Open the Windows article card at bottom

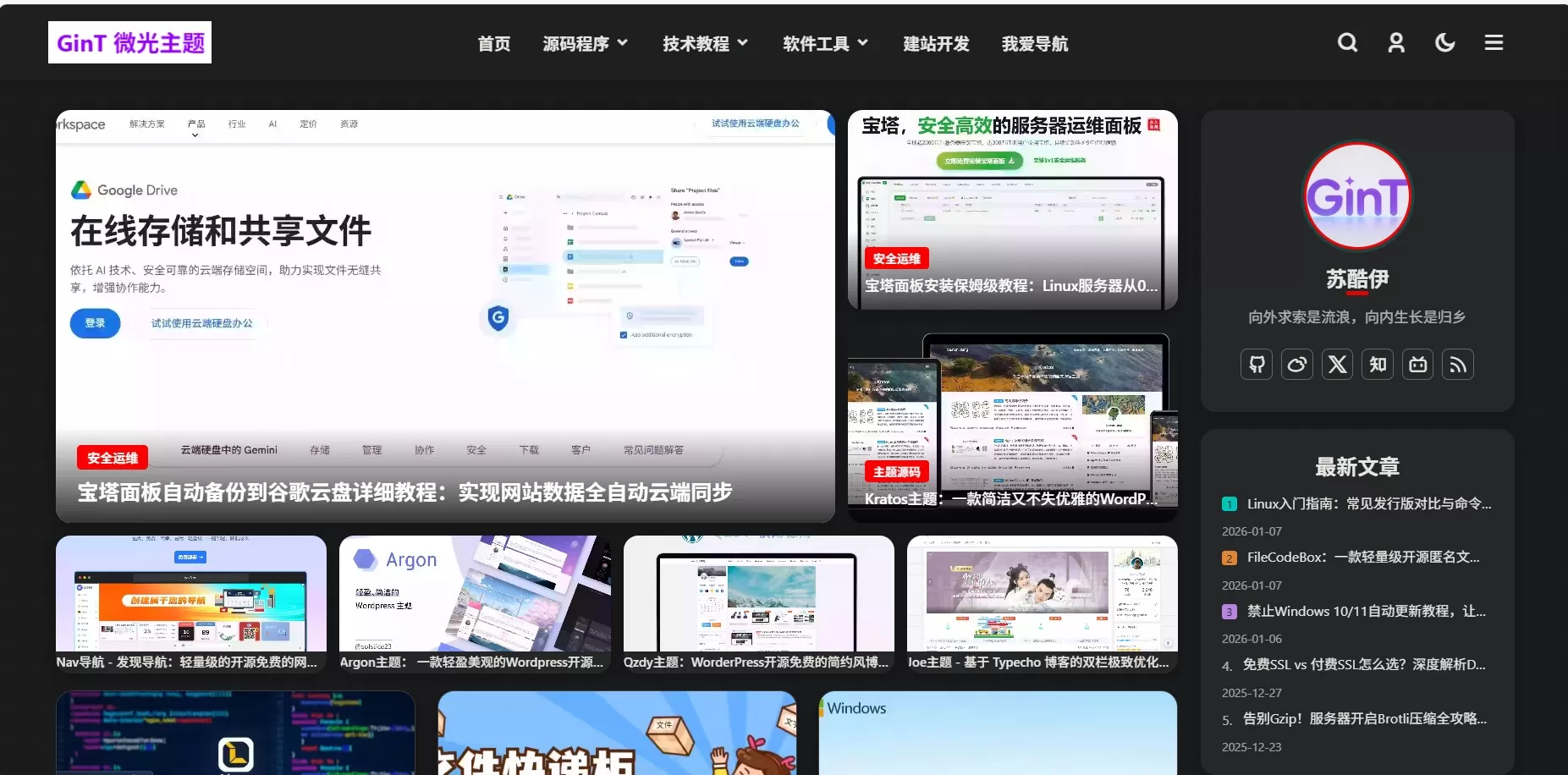998,733
